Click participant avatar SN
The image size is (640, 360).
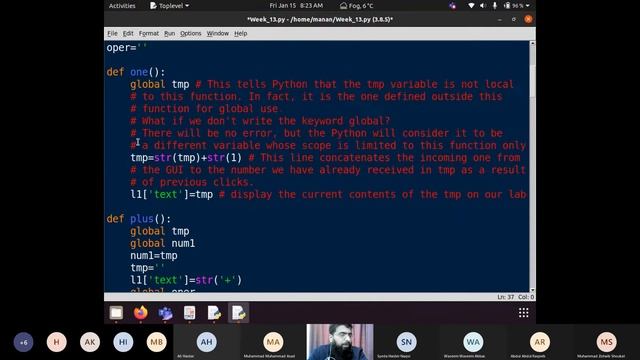[407, 342]
